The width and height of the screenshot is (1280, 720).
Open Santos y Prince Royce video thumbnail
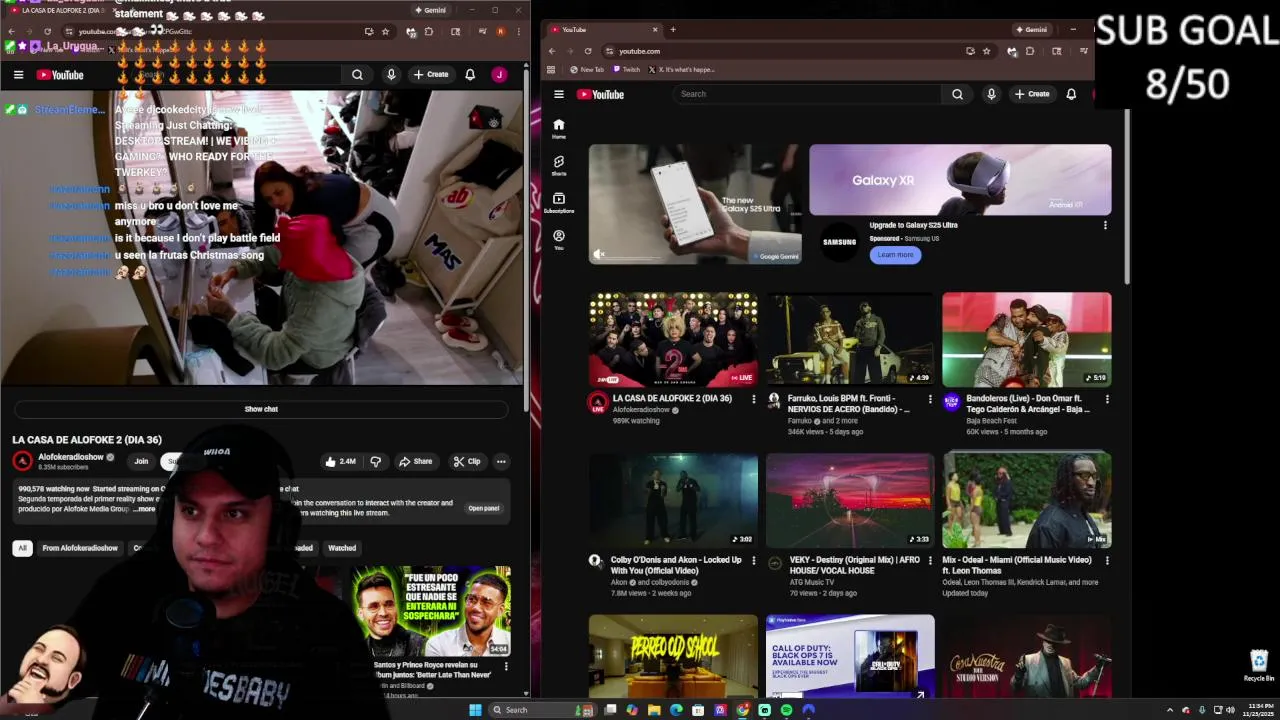tap(432, 612)
